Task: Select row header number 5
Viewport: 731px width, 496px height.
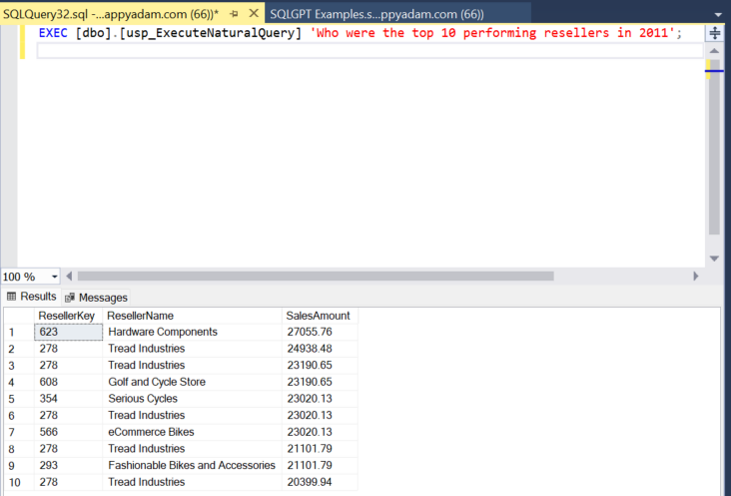Action: [19, 400]
